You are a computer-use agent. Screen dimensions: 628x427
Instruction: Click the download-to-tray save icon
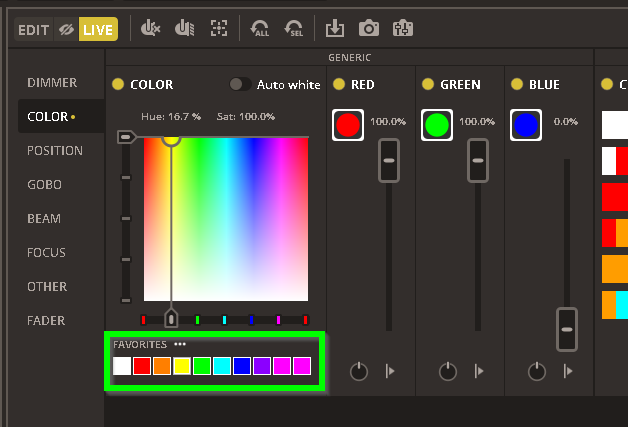coord(335,29)
